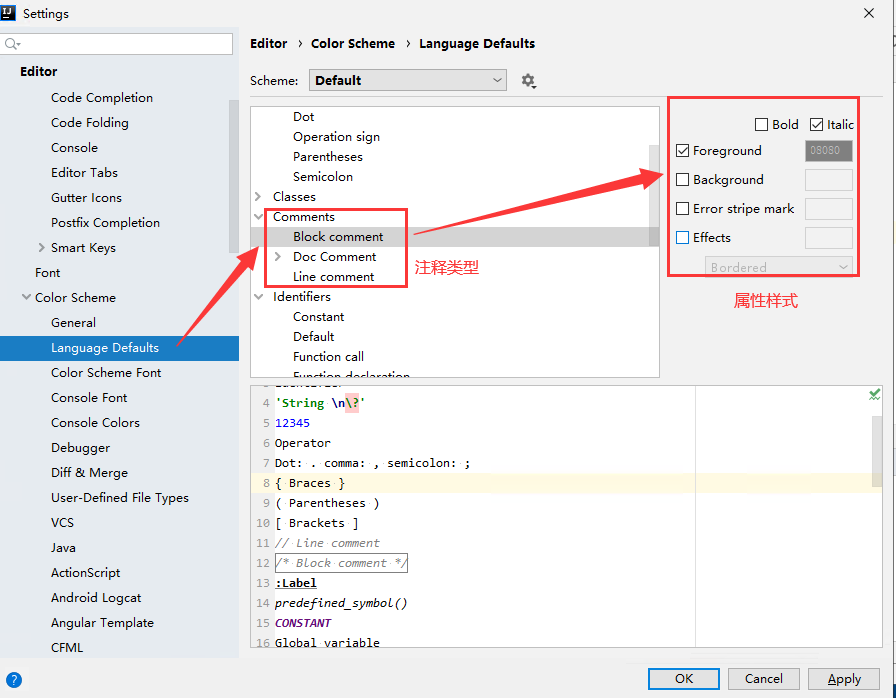Open Console Colors settings
This screenshot has width=896, height=698.
click(x=95, y=423)
